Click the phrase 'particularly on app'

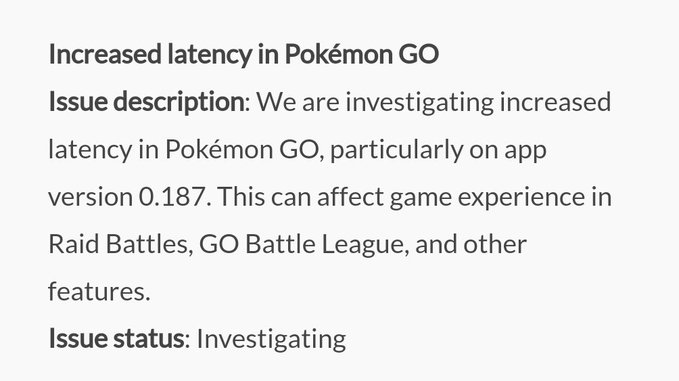click(x=438, y=150)
